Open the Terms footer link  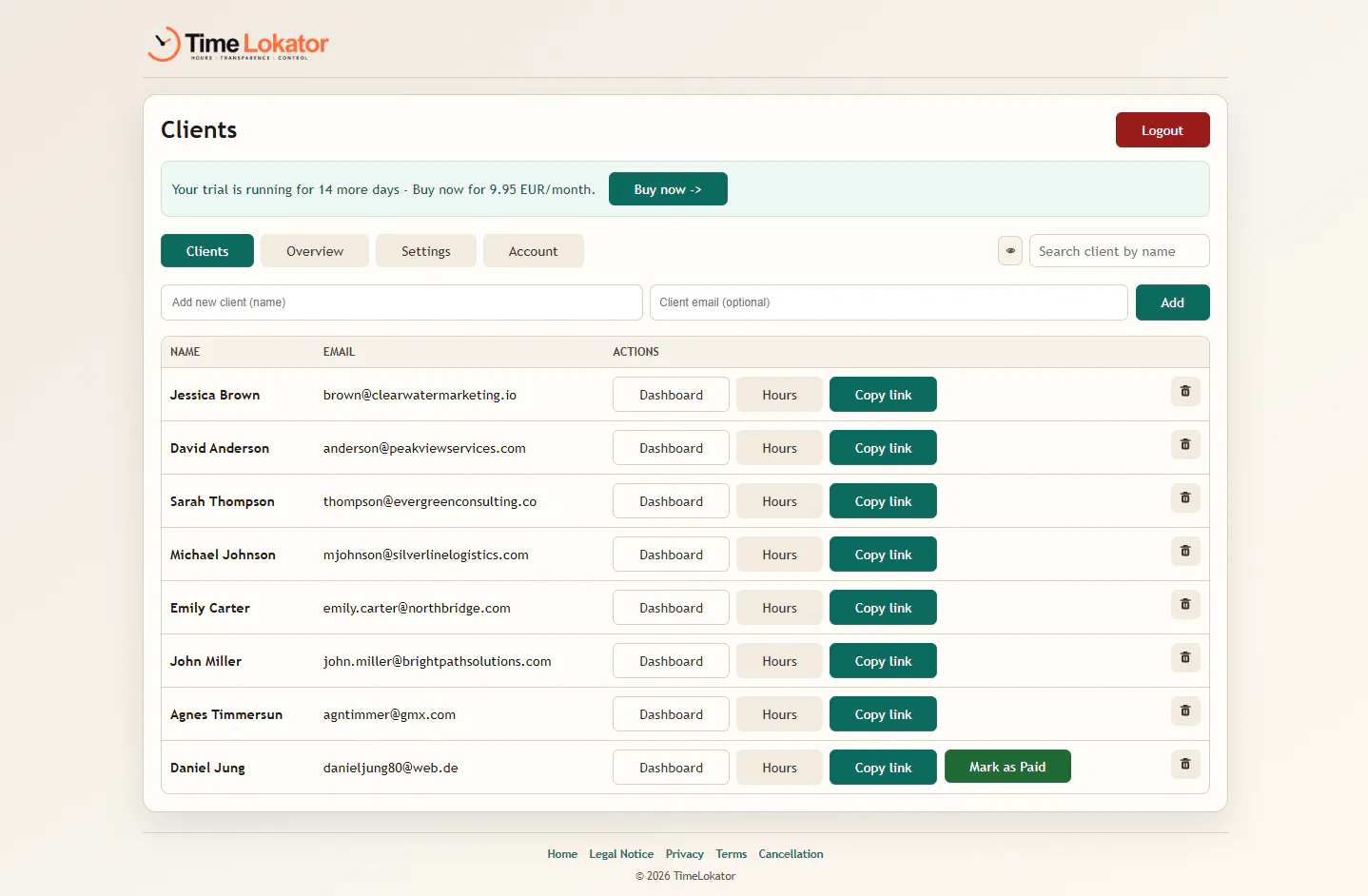731,854
